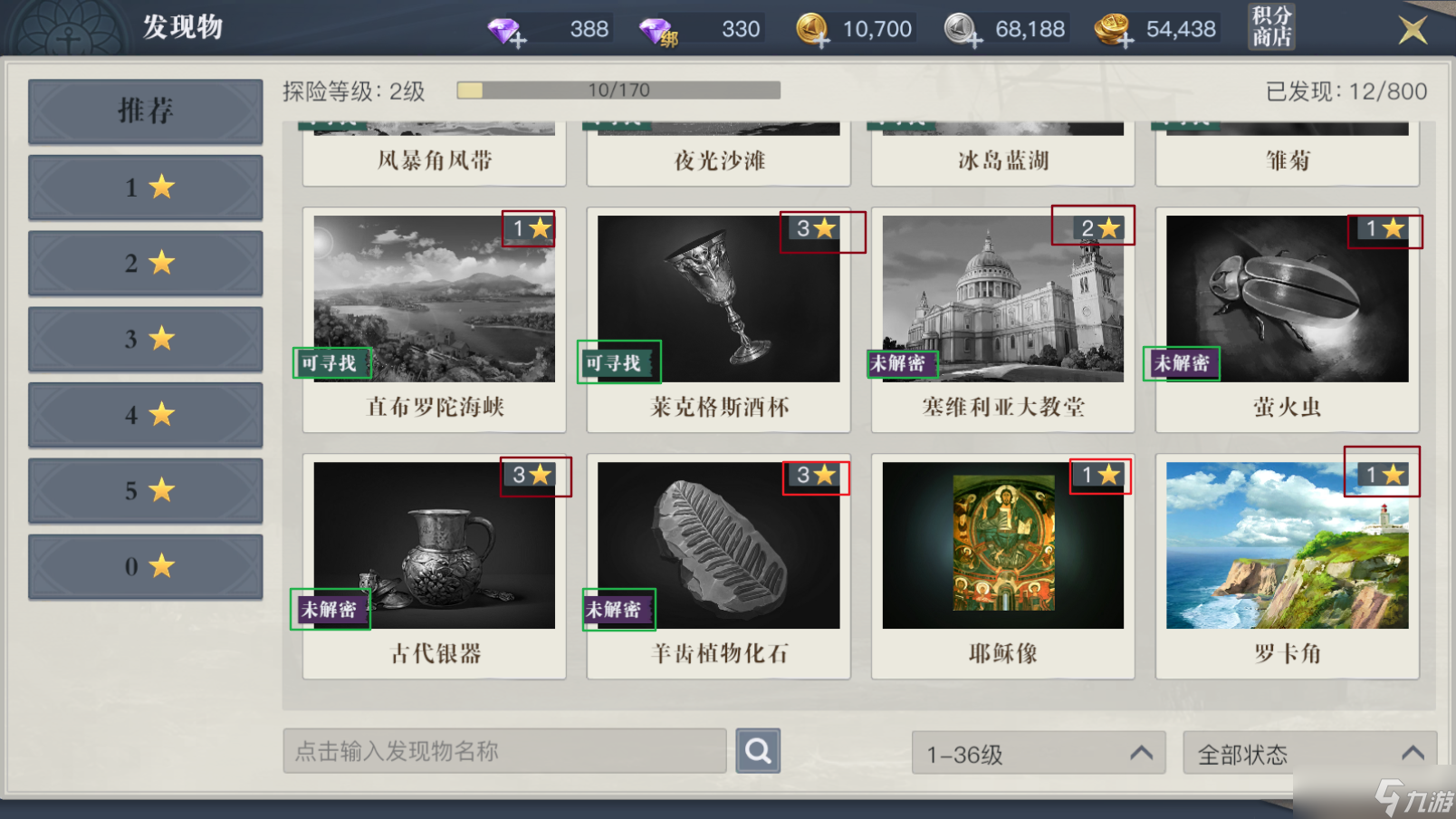Add more purple diamonds (388)
This screenshot has height=819, width=1456.
tap(506, 33)
